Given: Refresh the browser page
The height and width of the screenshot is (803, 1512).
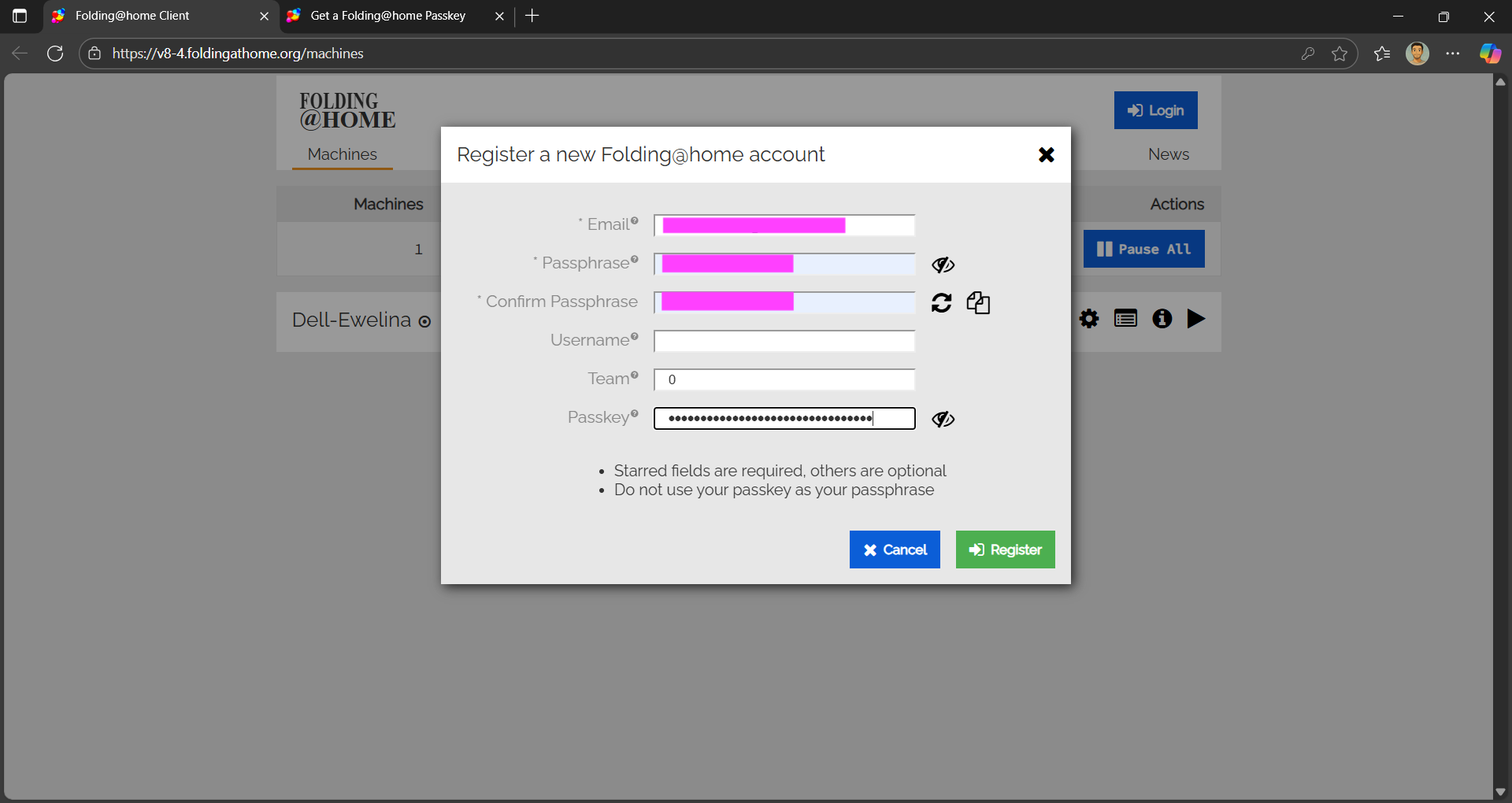Looking at the screenshot, I should pos(55,54).
